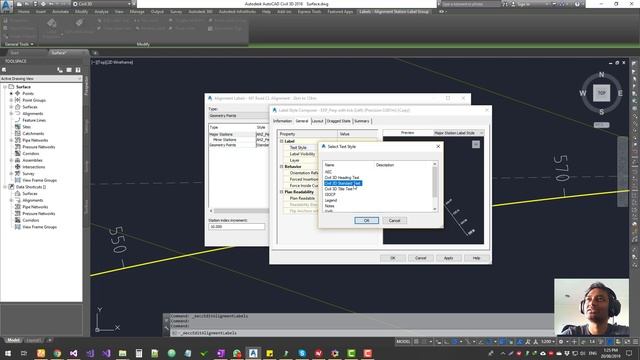
Task: Select the Notes text style
Action: 329,206
